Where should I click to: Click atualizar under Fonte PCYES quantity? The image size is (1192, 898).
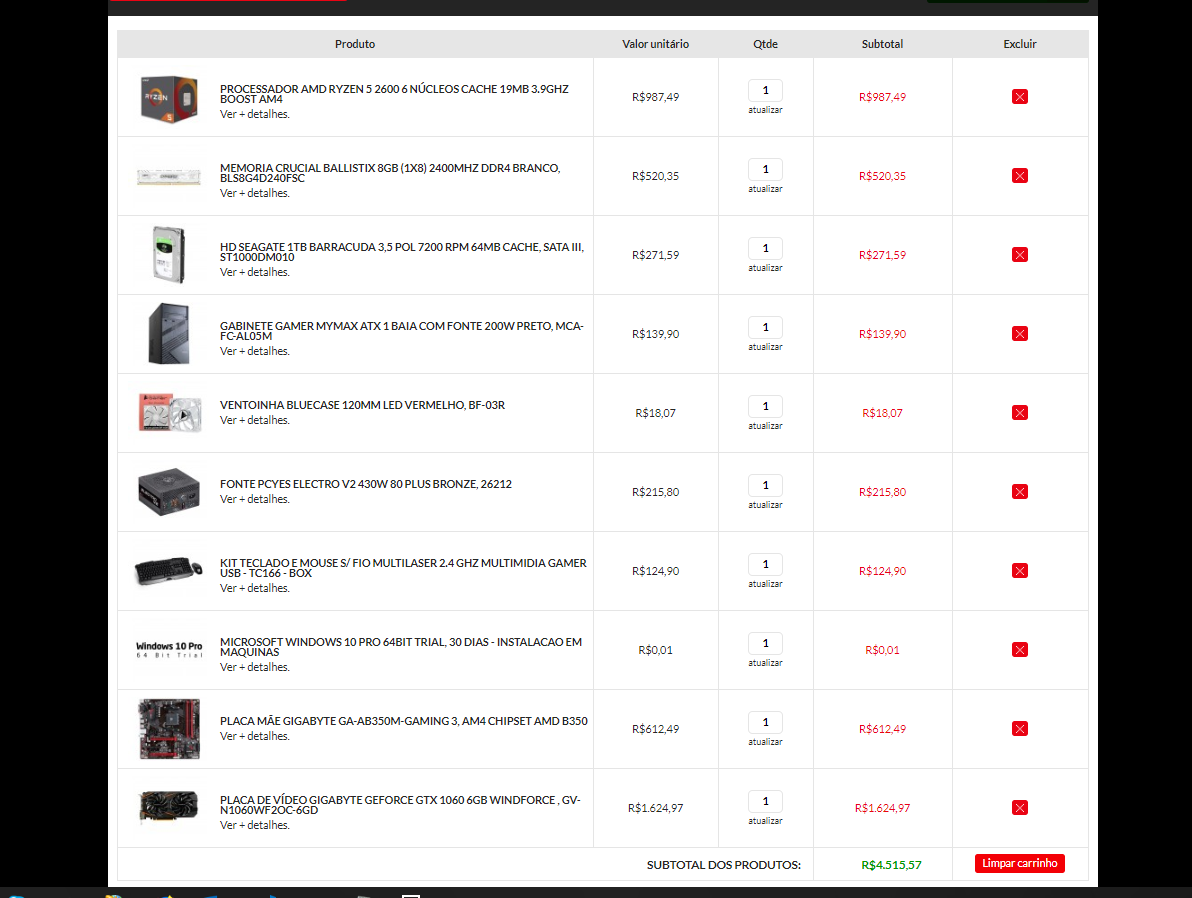pos(766,506)
